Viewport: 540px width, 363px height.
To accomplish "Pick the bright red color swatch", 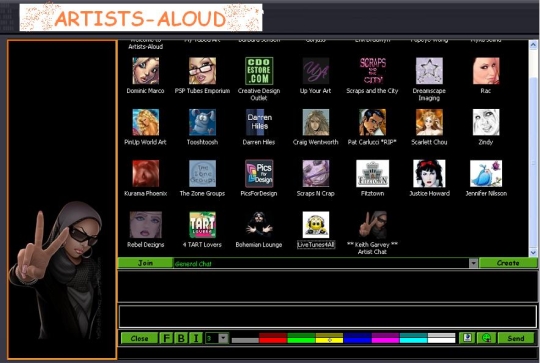I will pyautogui.click(x=273, y=341).
